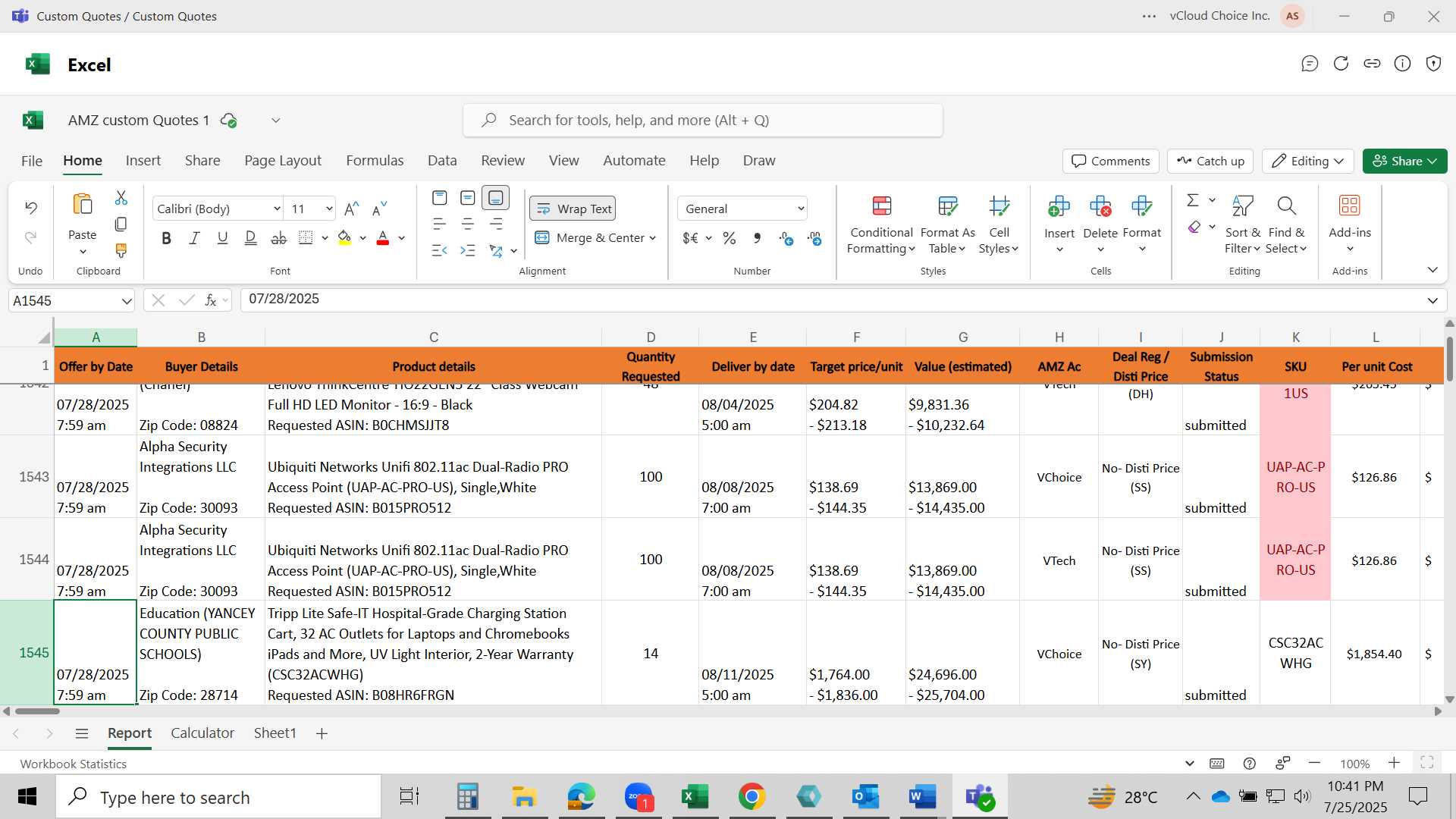Screen dimensions: 1456x819
Task: Toggle align text left
Action: (x=439, y=224)
